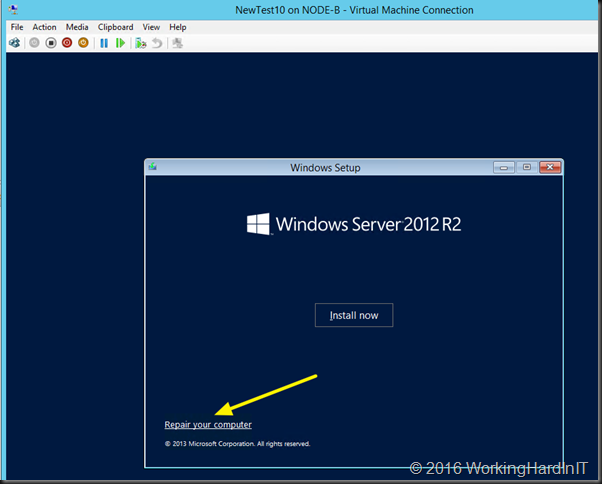Turn off the VM with the black stop icon
Screen dimensions: 602x484
(x=51, y=43)
